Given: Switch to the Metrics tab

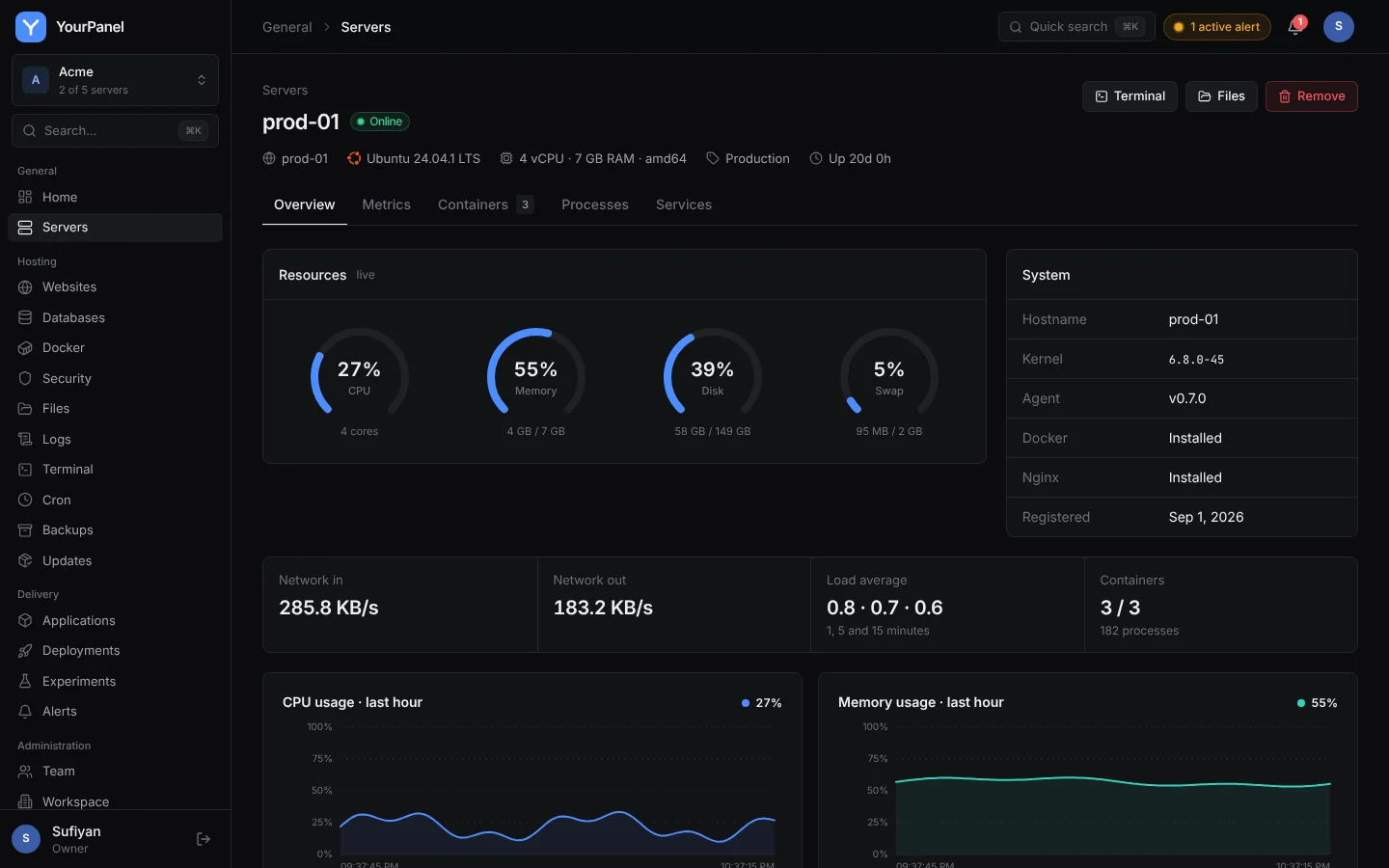Looking at the screenshot, I should point(386,204).
